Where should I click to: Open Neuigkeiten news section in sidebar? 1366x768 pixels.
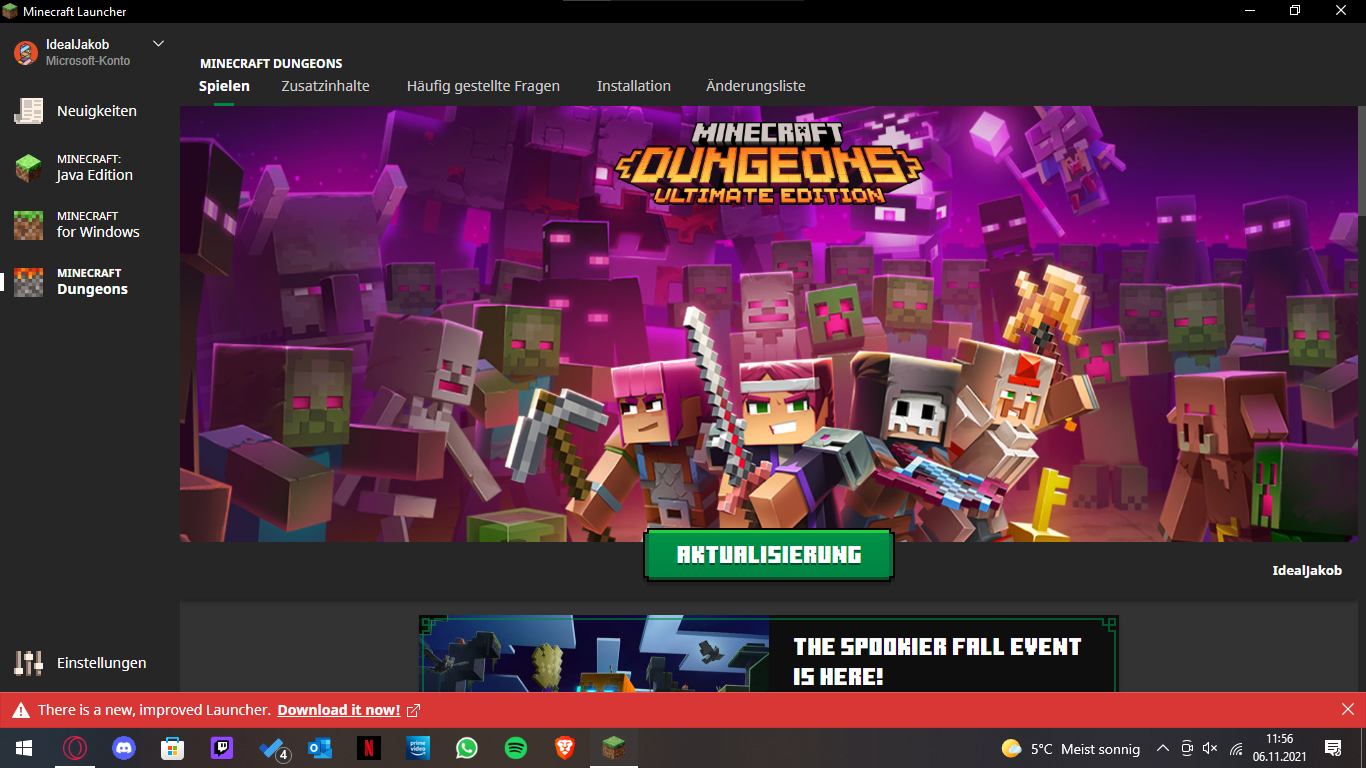[x=96, y=111]
